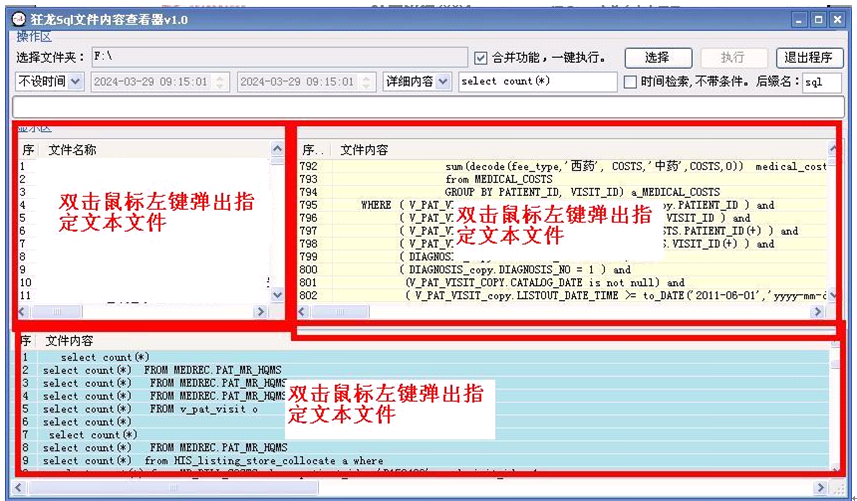
Task: Select result row 5 FROM v_pat_visit o
Action: click(424, 409)
